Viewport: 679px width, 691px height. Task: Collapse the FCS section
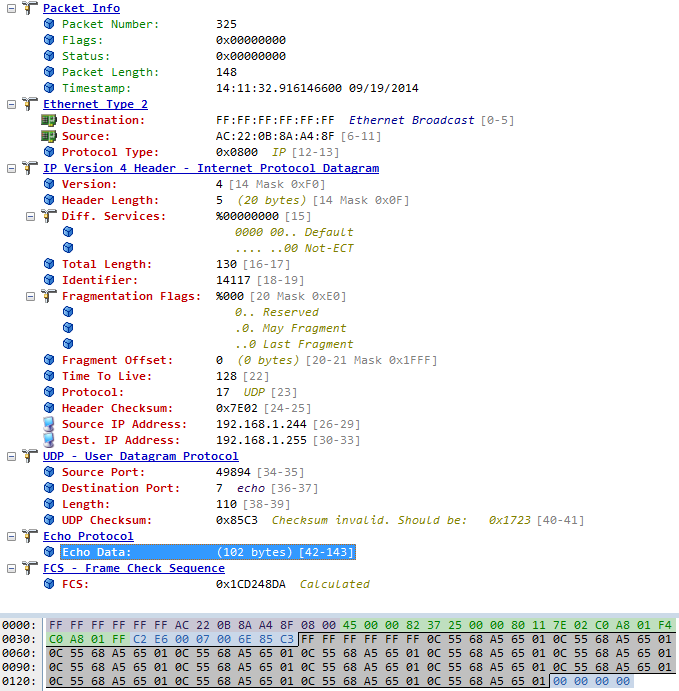pyautogui.click(x=11, y=568)
